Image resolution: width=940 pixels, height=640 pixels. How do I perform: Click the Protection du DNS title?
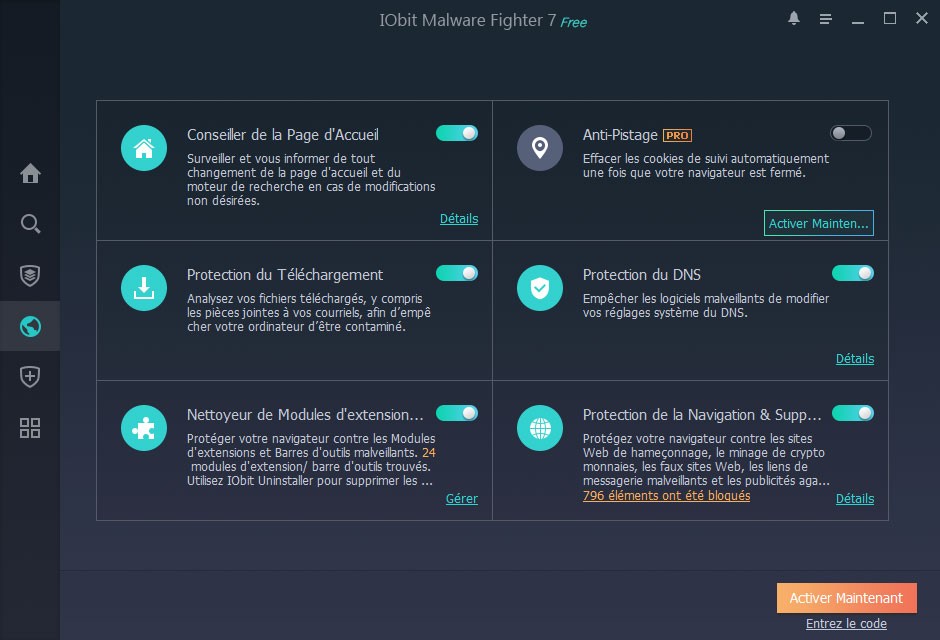pos(641,275)
